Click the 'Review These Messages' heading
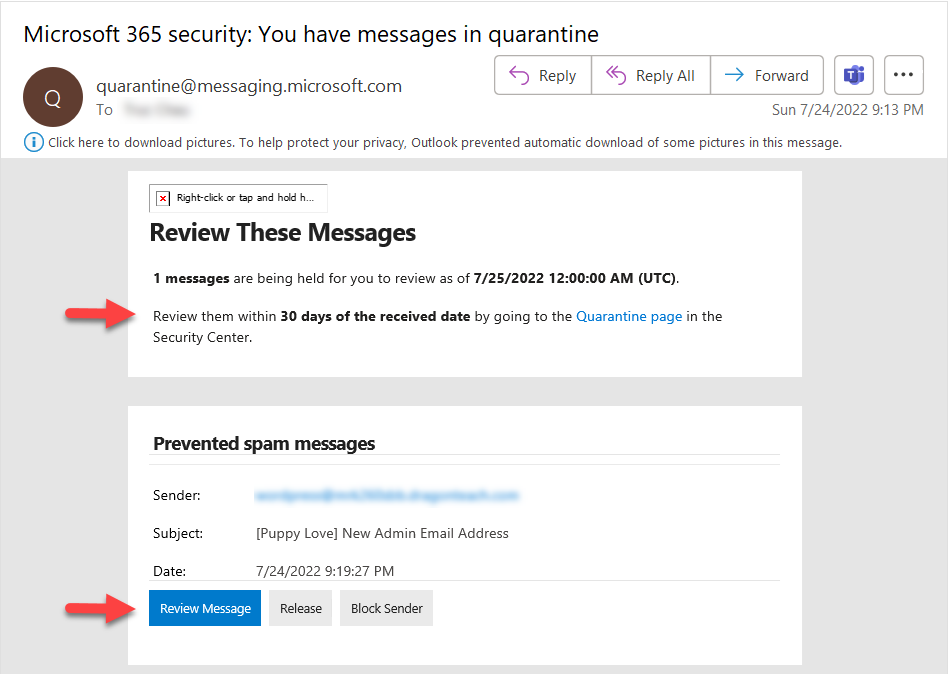The image size is (948, 674). (x=282, y=233)
